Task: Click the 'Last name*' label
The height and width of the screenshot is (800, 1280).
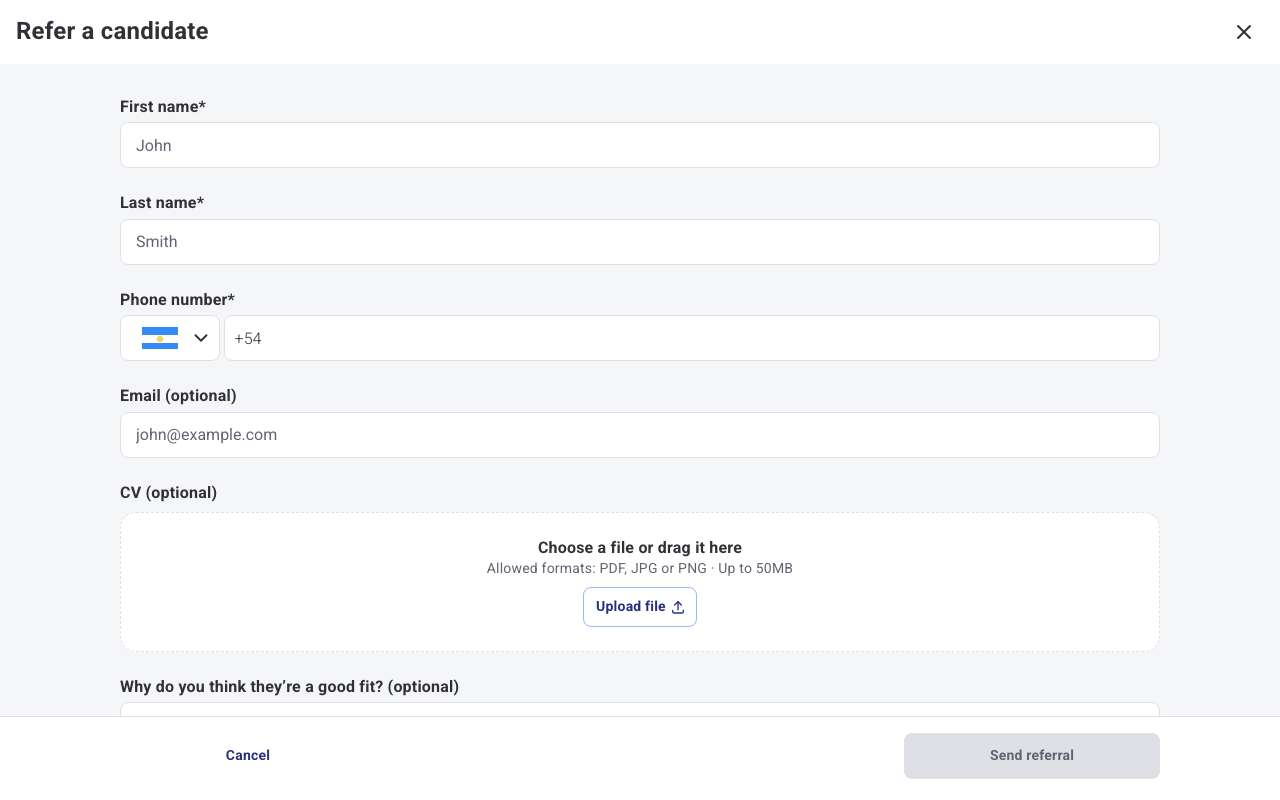Action: 162,203
